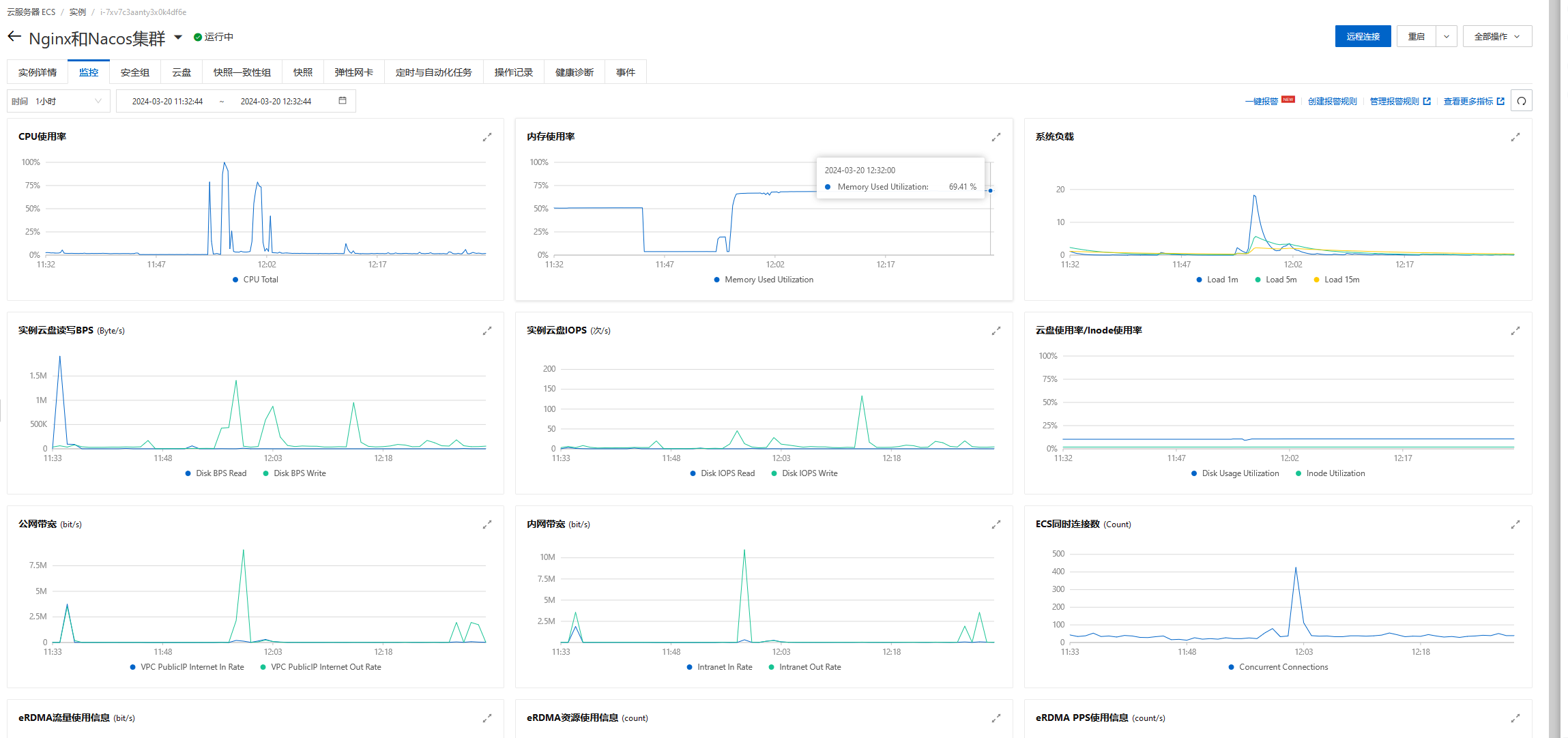Expand the eRDMA PPS使用信息 chart to fullscreen
1568x738 pixels.
[1515, 718]
